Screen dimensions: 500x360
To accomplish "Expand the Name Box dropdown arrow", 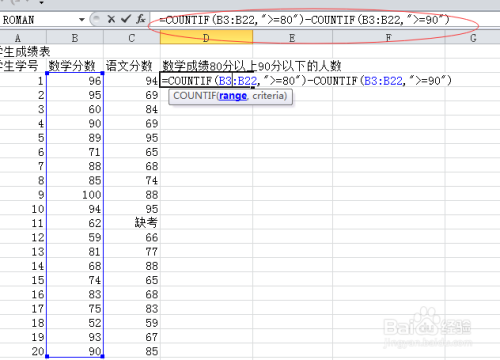I will (82, 20).
